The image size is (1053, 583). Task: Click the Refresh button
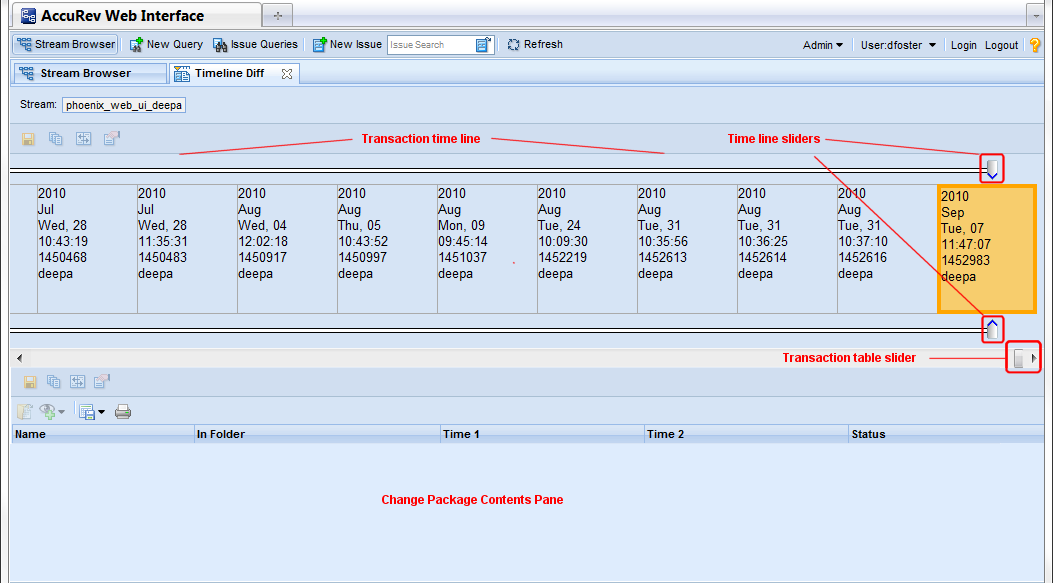point(535,45)
